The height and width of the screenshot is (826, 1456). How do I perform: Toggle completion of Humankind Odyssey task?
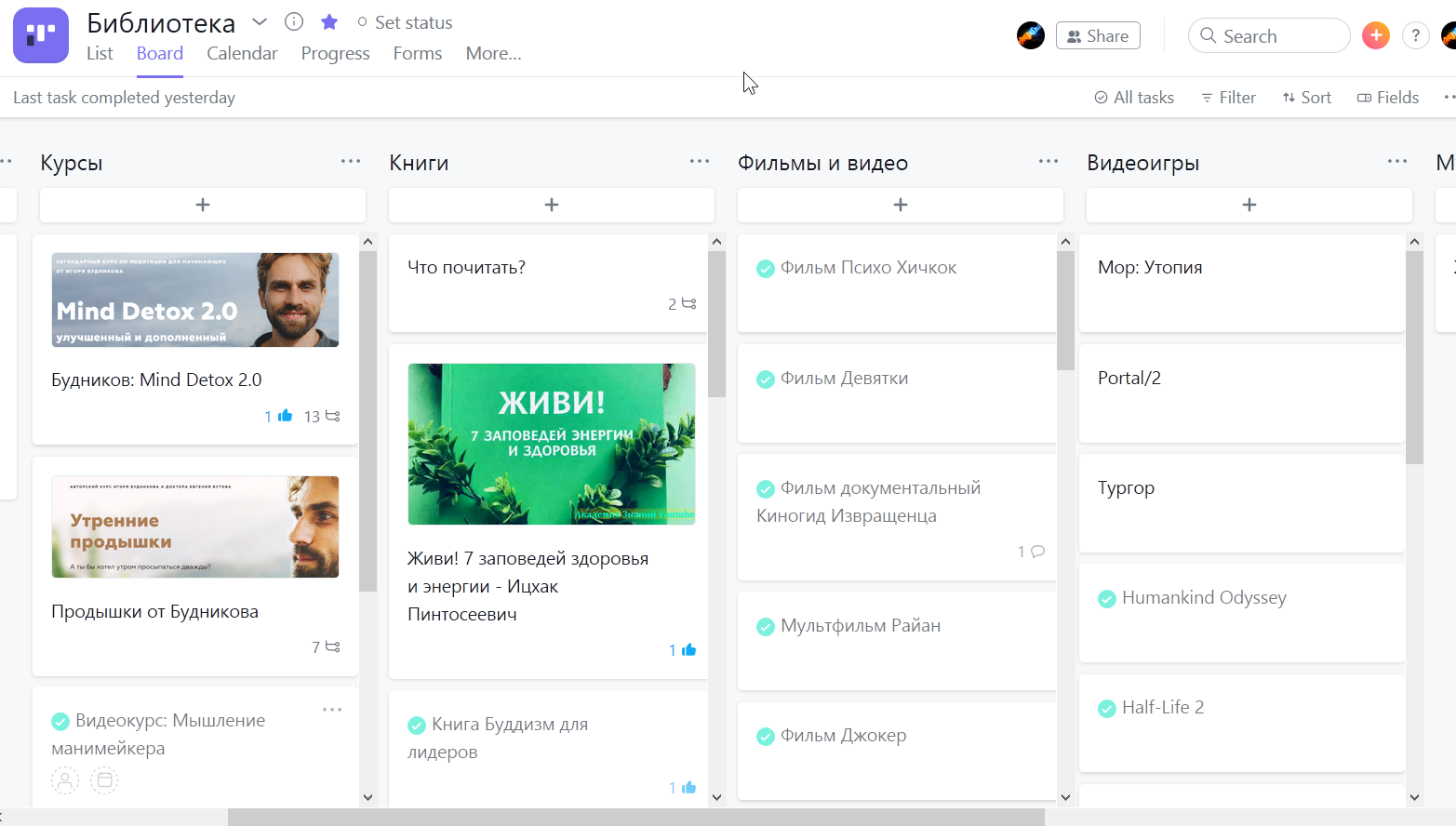tap(1107, 599)
